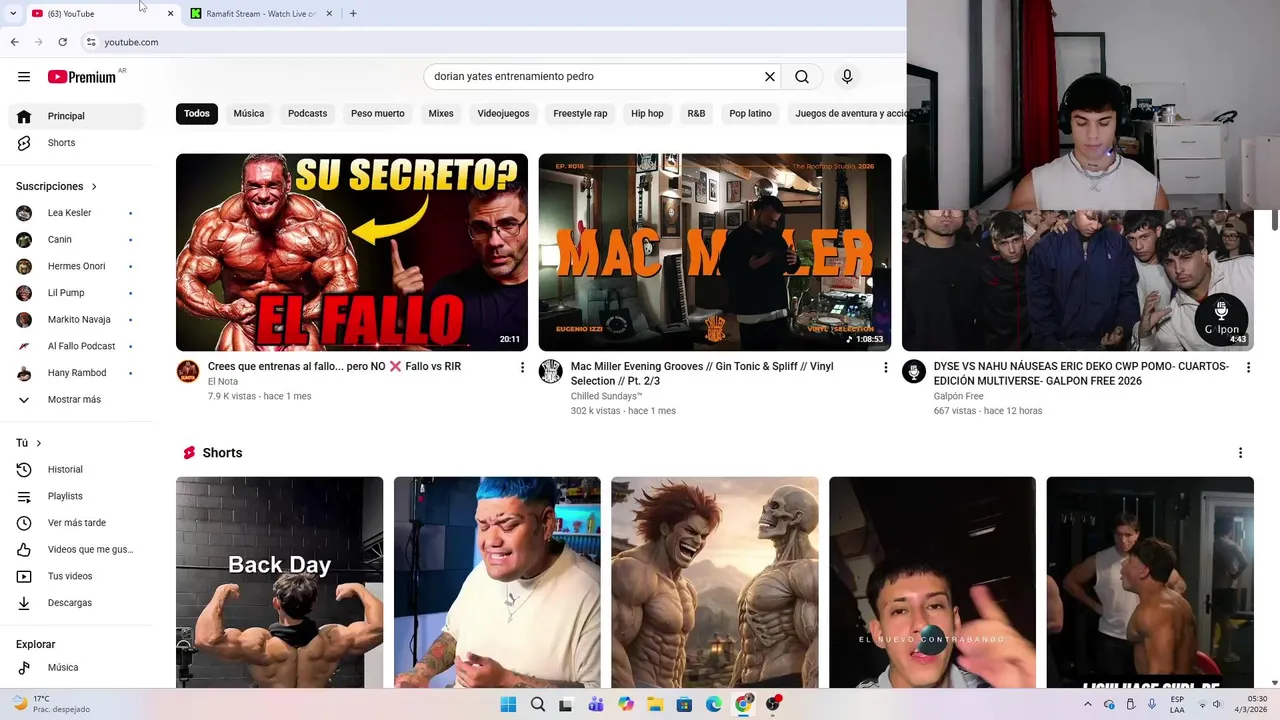Open File Explorer from taskbar
The width and height of the screenshot is (1280, 720).
point(655,704)
